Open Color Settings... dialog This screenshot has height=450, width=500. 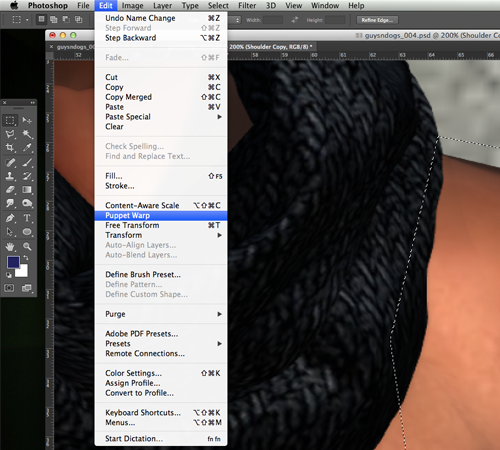161,373
